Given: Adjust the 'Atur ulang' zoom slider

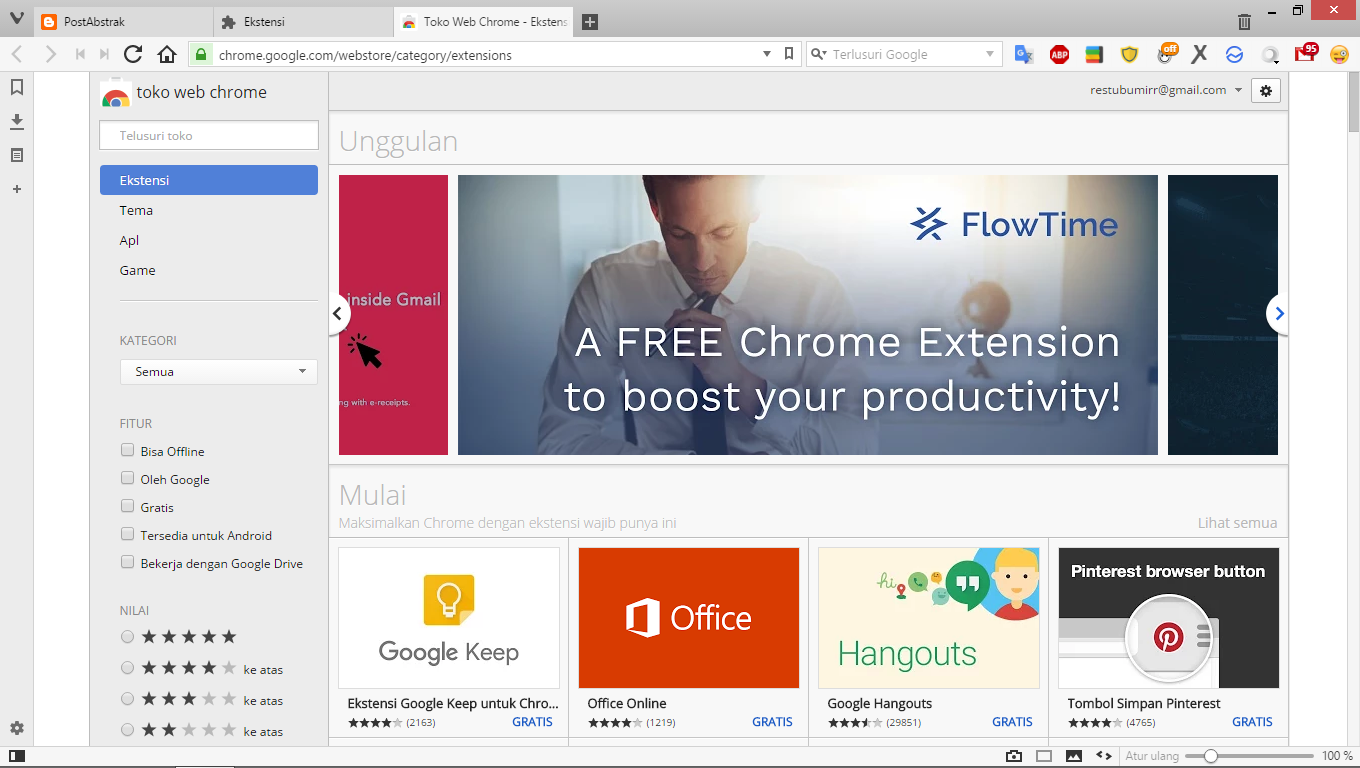Looking at the screenshot, I should [1212, 756].
